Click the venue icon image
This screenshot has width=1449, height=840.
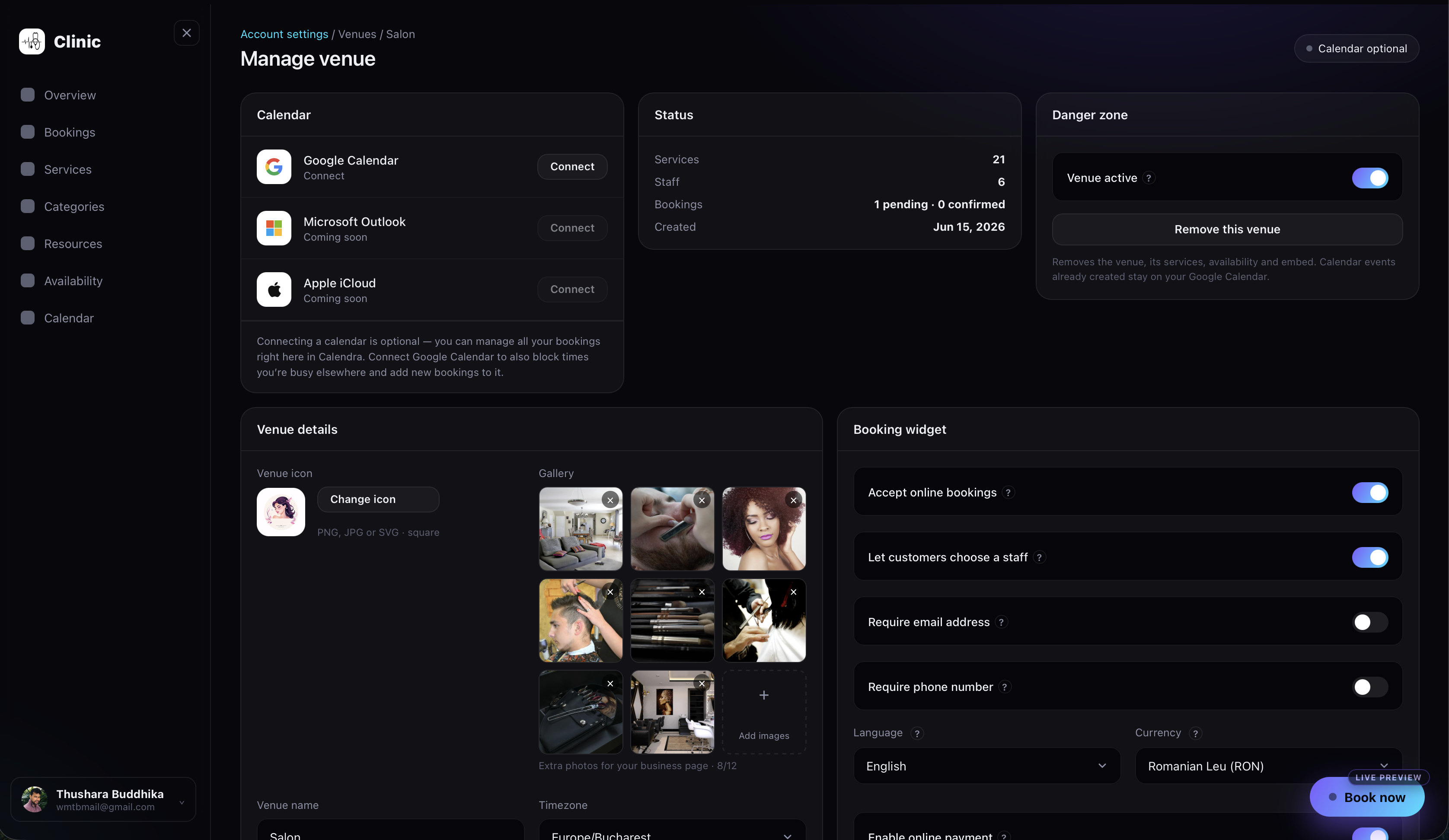point(281,512)
